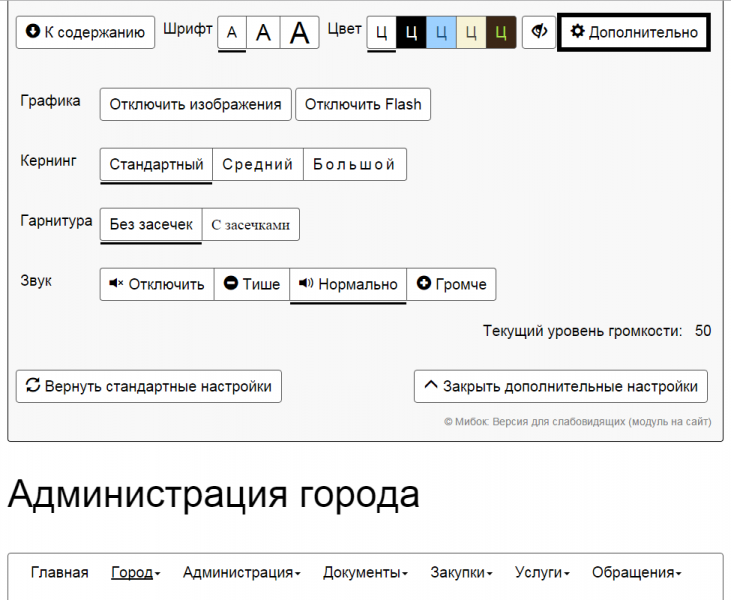Image resolution: width=731 pixels, height=600 pixels.
Task: Open Дополнительно settings with gear icon
Action: [634, 32]
